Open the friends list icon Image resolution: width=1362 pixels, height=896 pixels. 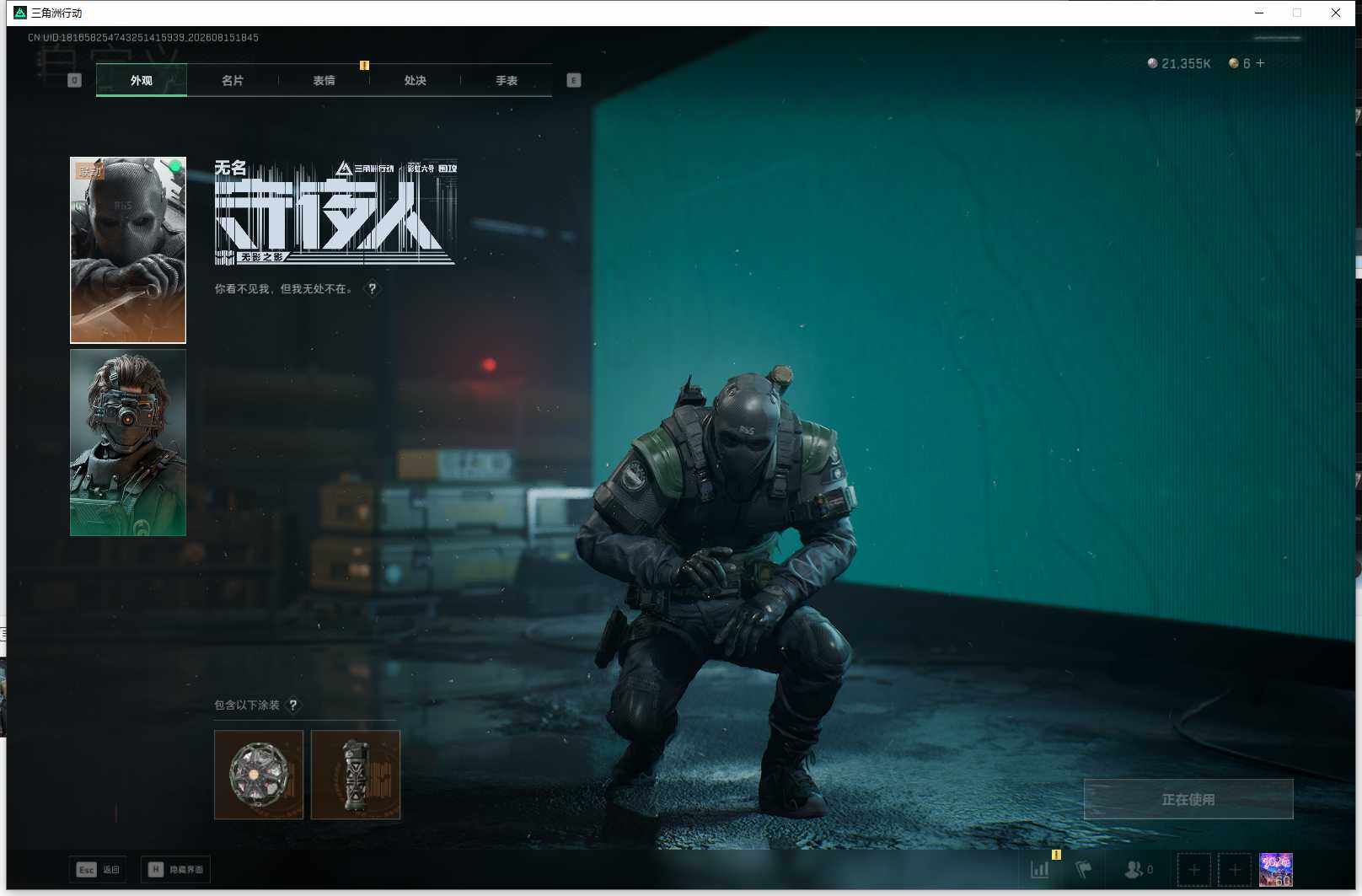coord(1139,869)
